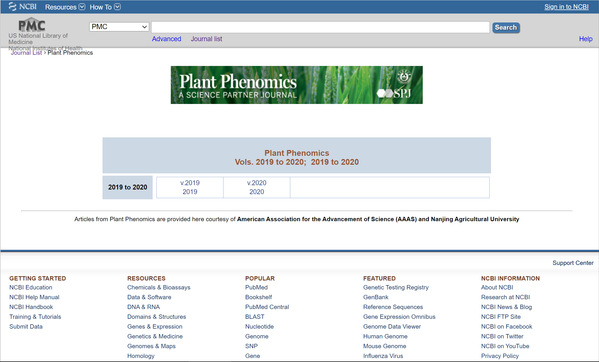Open NCBI Handbook link
This screenshot has width=599, height=362.
31,307
